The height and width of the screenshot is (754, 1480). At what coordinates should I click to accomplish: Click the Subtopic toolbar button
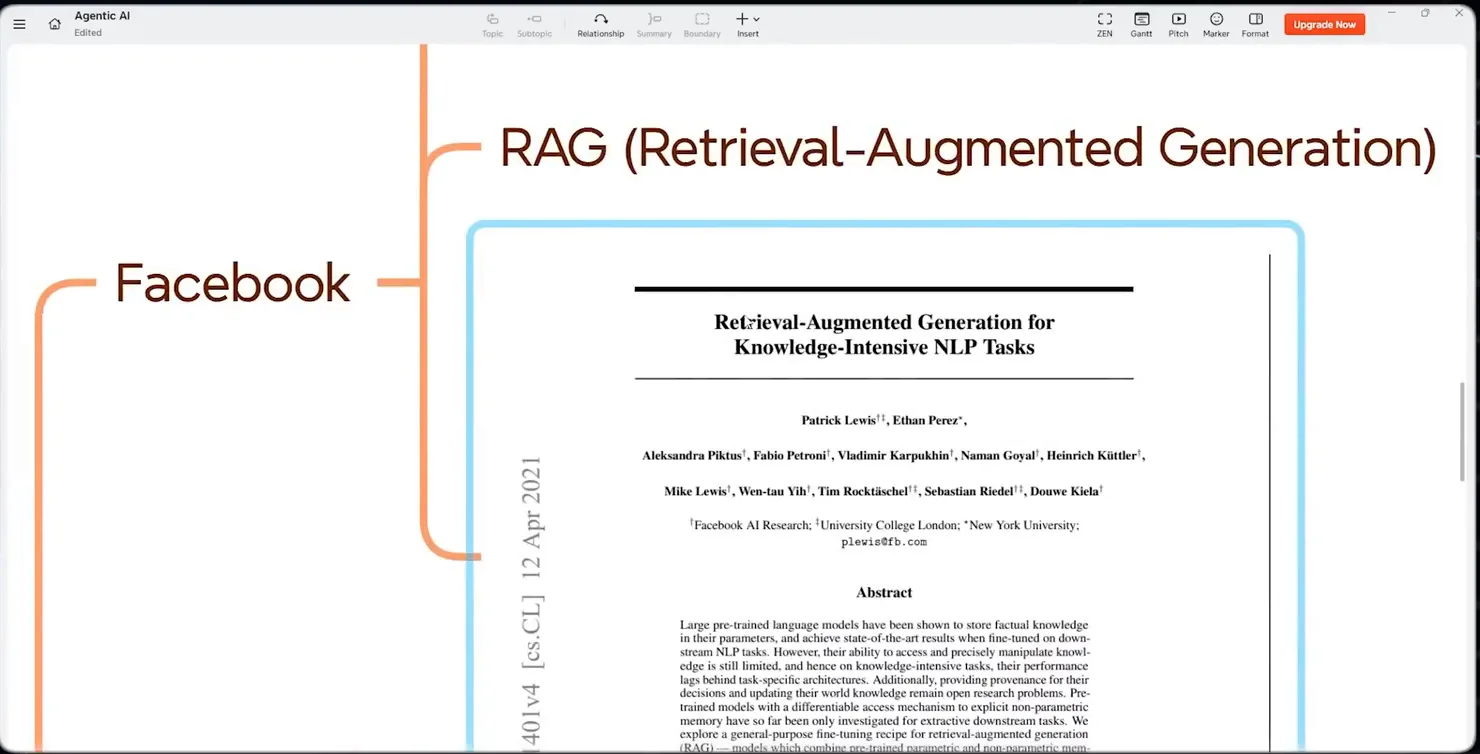coord(534,25)
